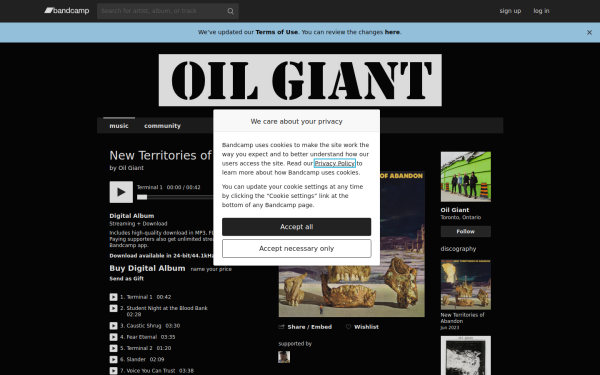Image resolution: width=600 pixels, height=375 pixels.
Task: Click the "Toronto, Ontario" location text
Action: 461,217
